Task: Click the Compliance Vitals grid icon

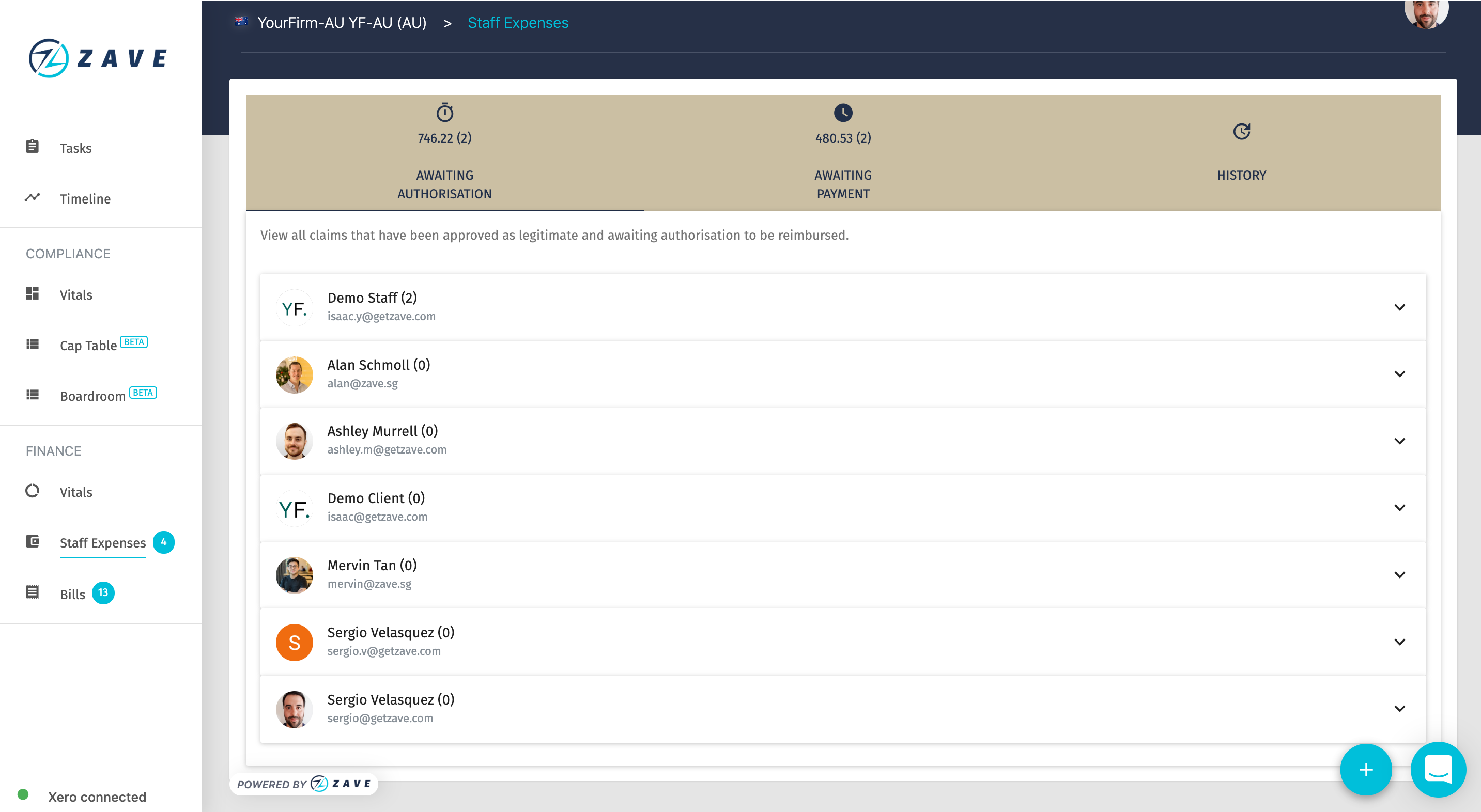Action: click(32, 294)
